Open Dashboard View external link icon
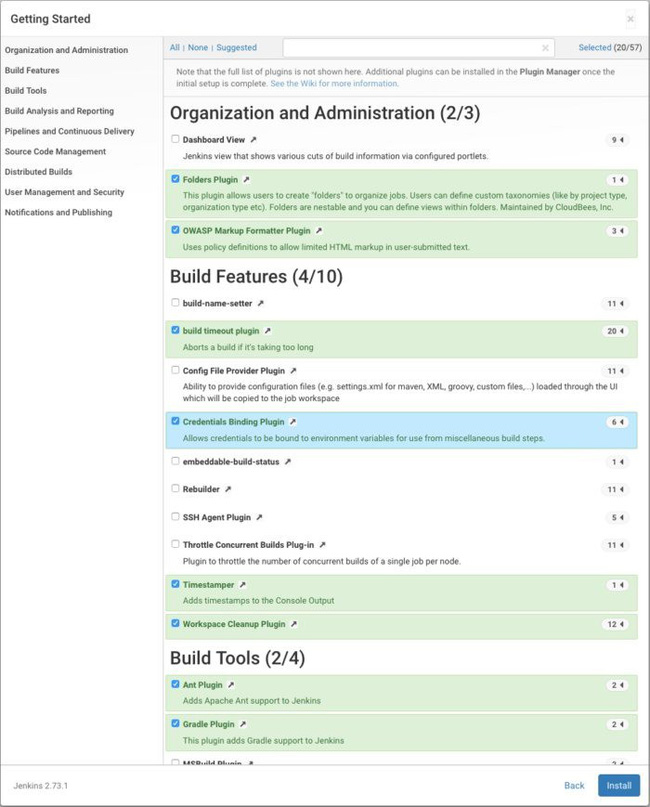Image resolution: width=650 pixels, height=807 pixels. pyautogui.click(x=253, y=139)
